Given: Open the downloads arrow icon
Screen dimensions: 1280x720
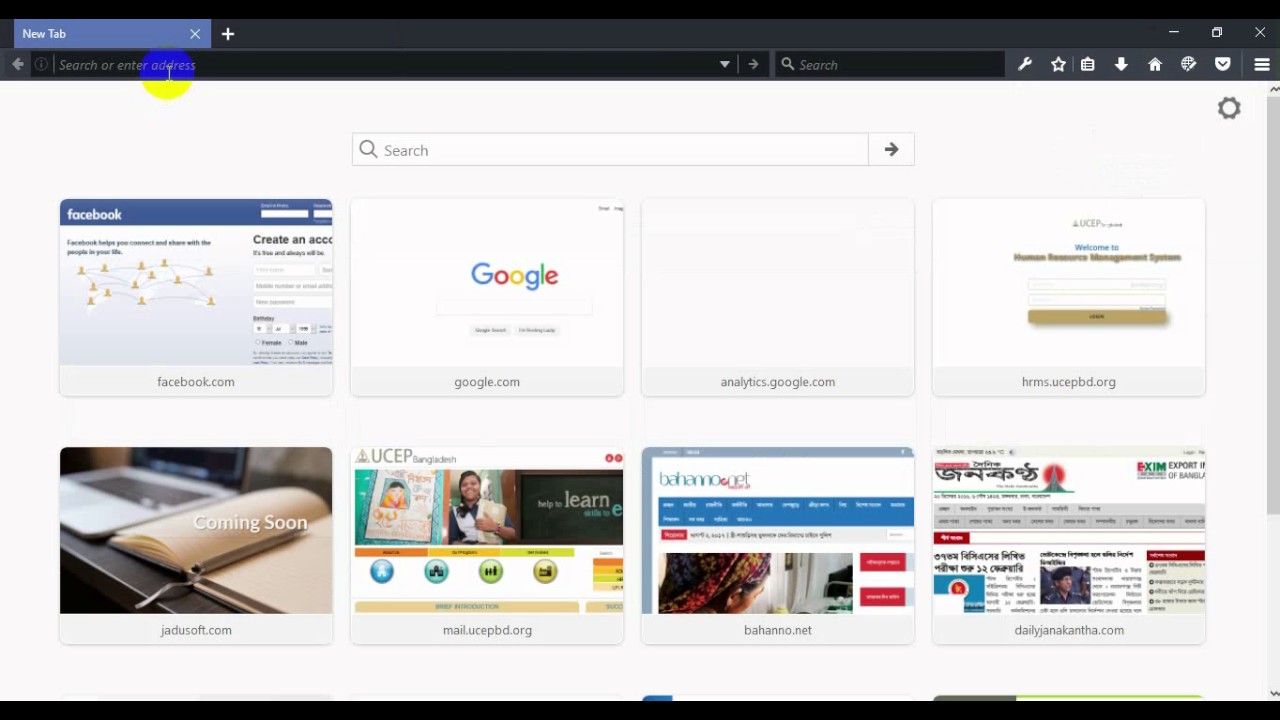Looking at the screenshot, I should (x=1121, y=64).
